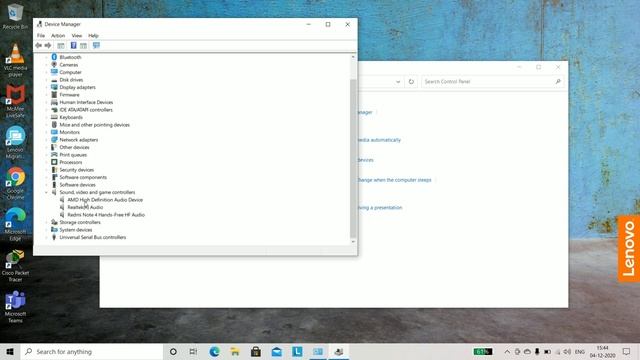Click the Scan for hardware changes icon
Viewport: 640px width, 360px height.
(96, 45)
